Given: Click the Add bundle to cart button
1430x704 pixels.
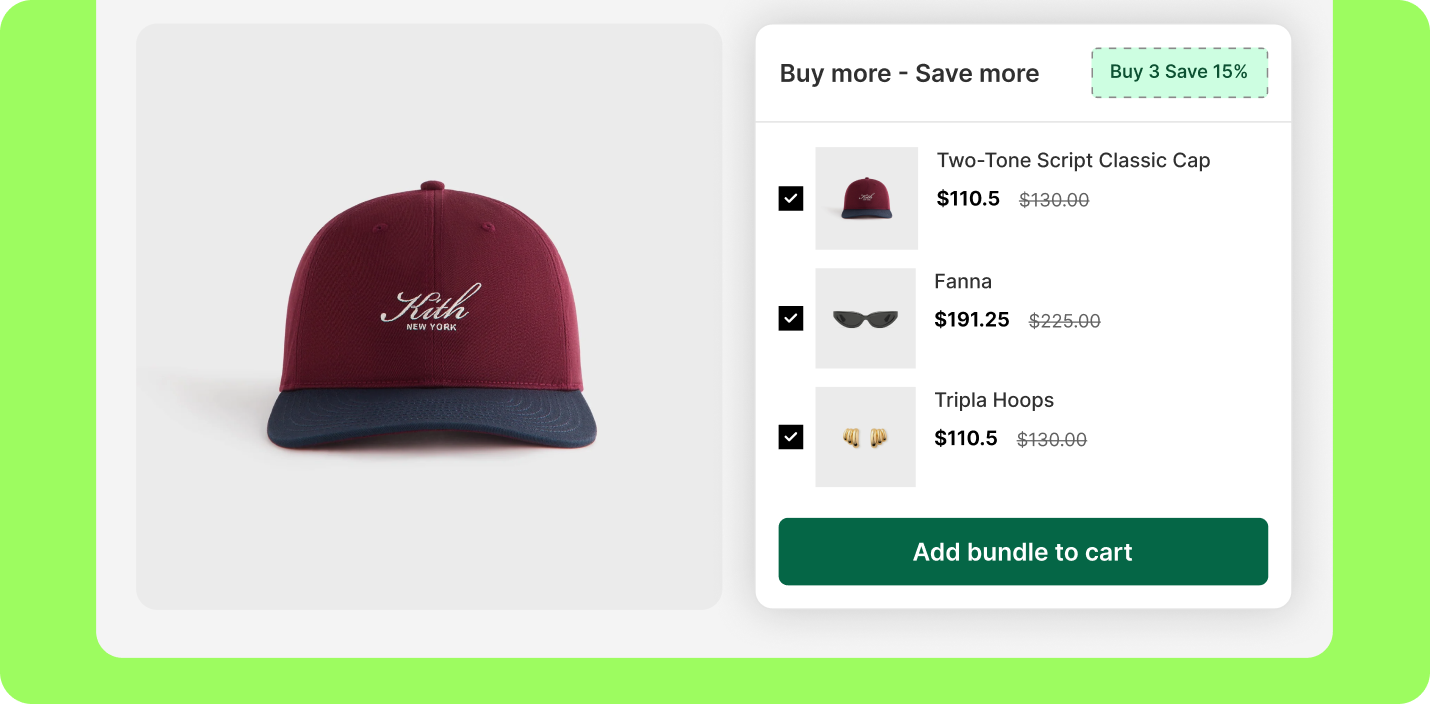Looking at the screenshot, I should (x=1023, y=552).
